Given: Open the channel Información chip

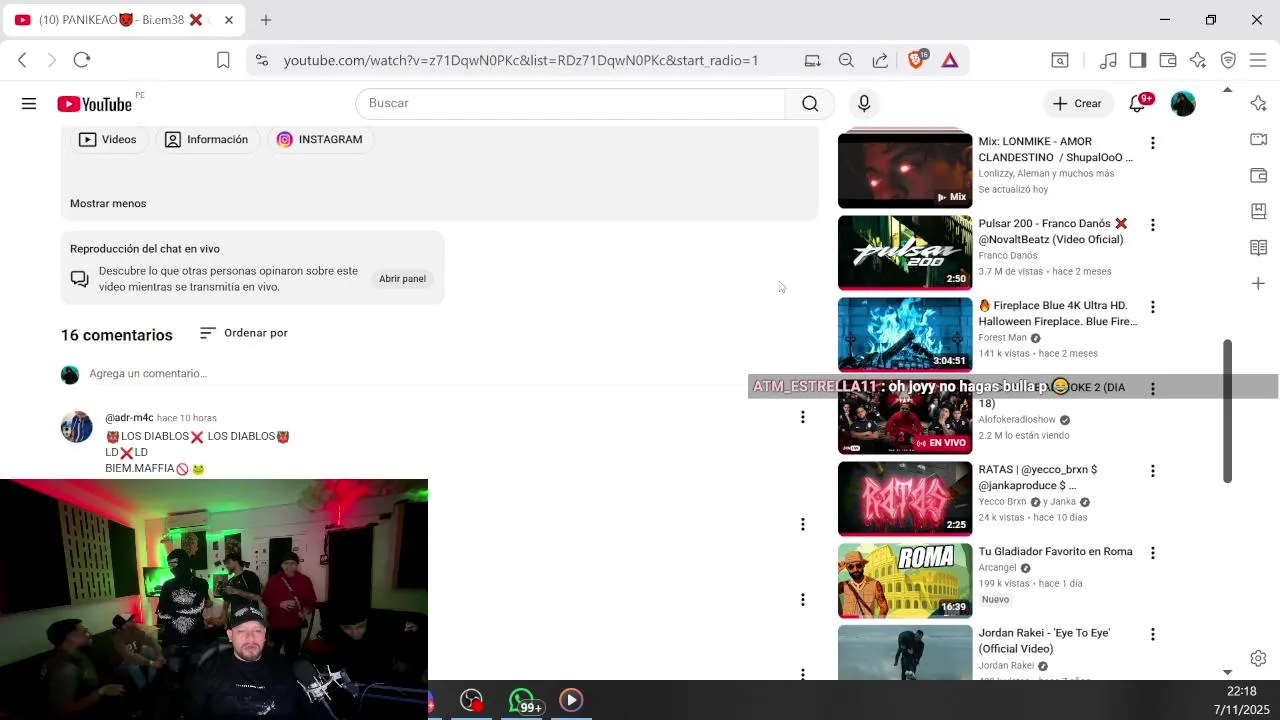Looking at the screenshot, I should tap(206, 139).
